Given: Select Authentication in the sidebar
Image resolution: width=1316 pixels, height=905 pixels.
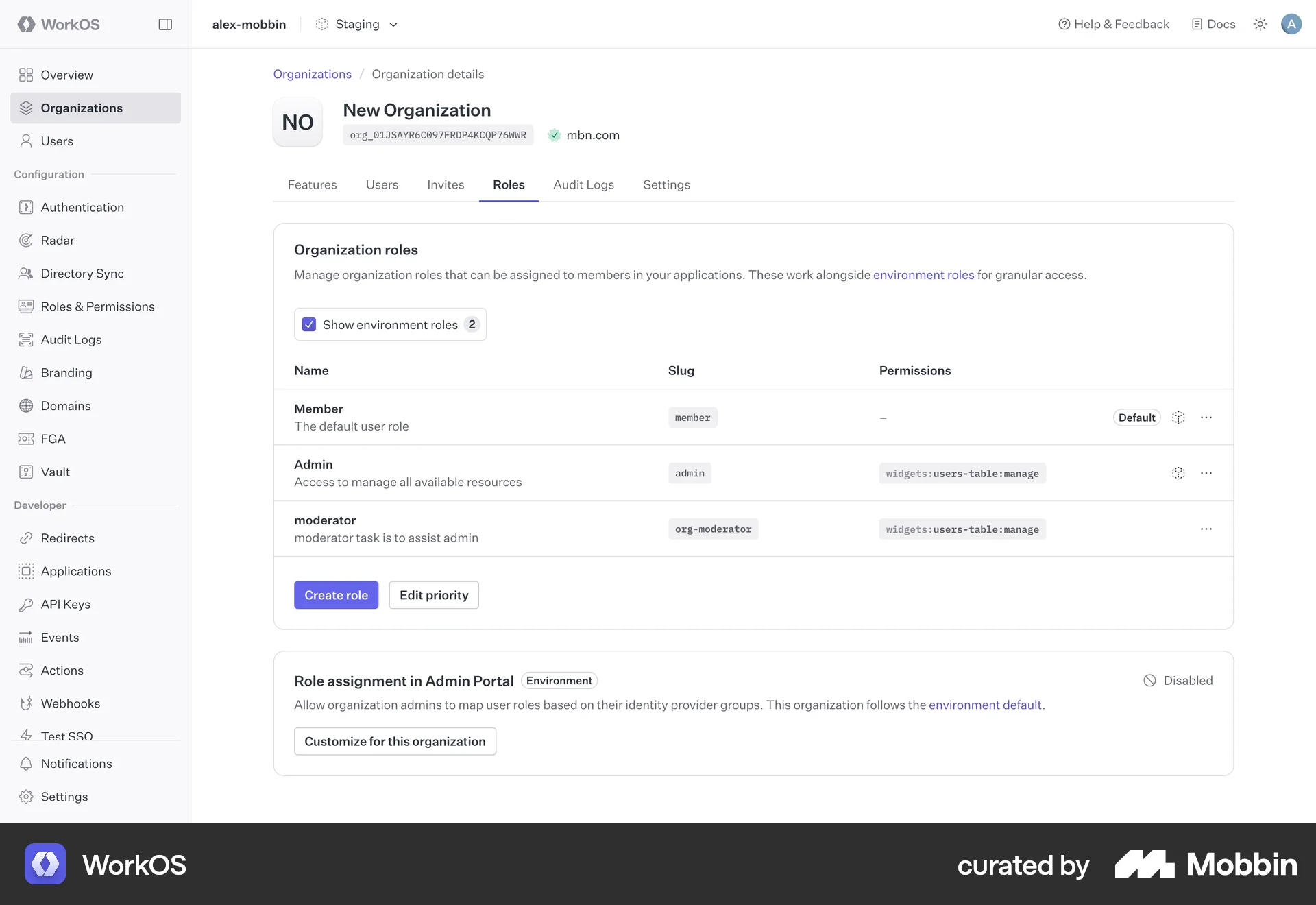Looking at the screenshot, I should (x=82, y=207).
